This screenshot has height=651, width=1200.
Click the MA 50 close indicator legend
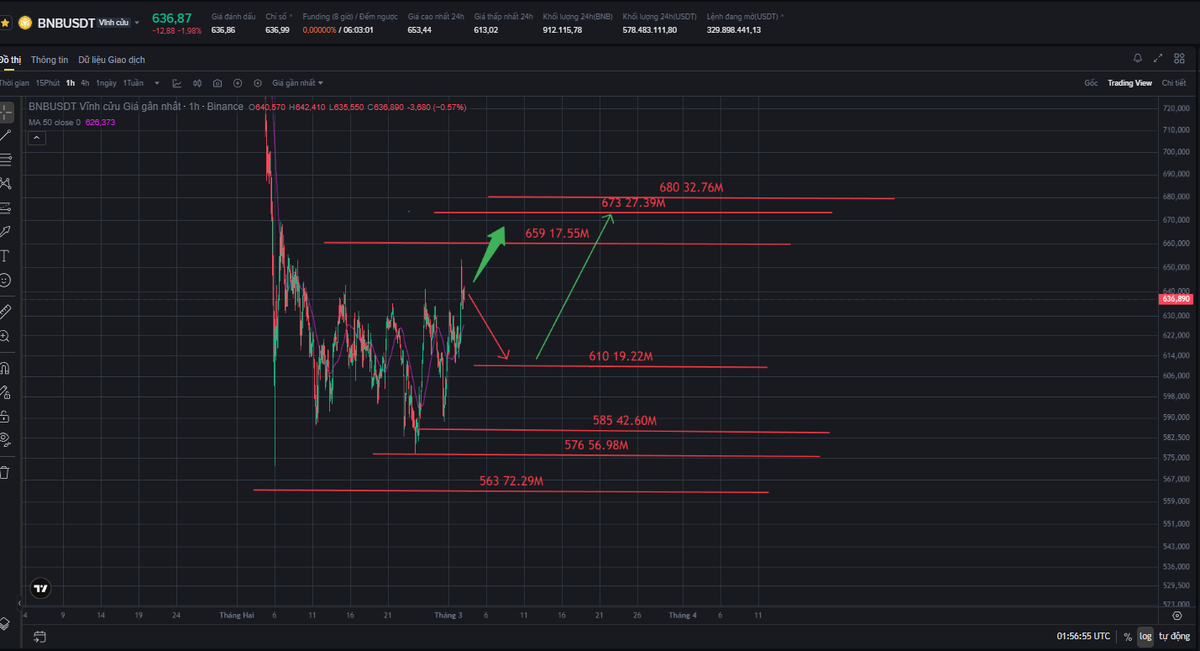pyautogui.click(x=71, y=122)
